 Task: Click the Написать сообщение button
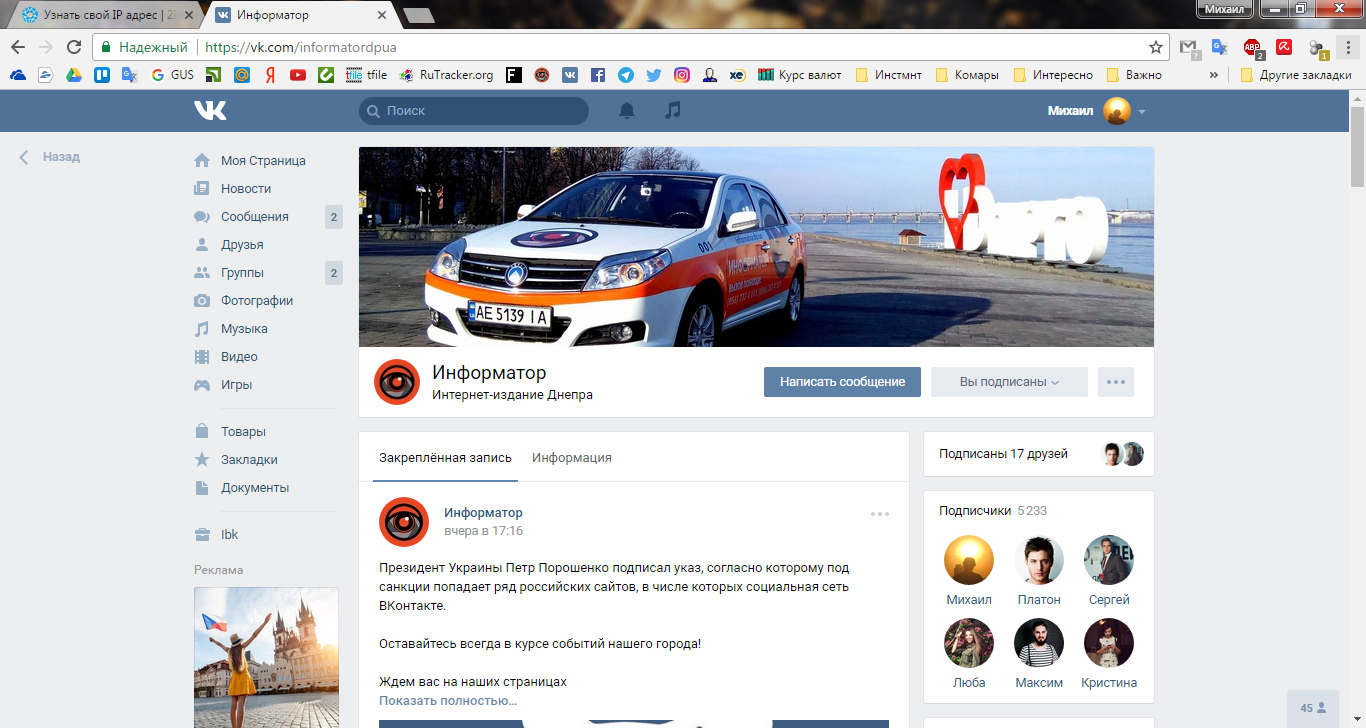[x=841, y=381]
